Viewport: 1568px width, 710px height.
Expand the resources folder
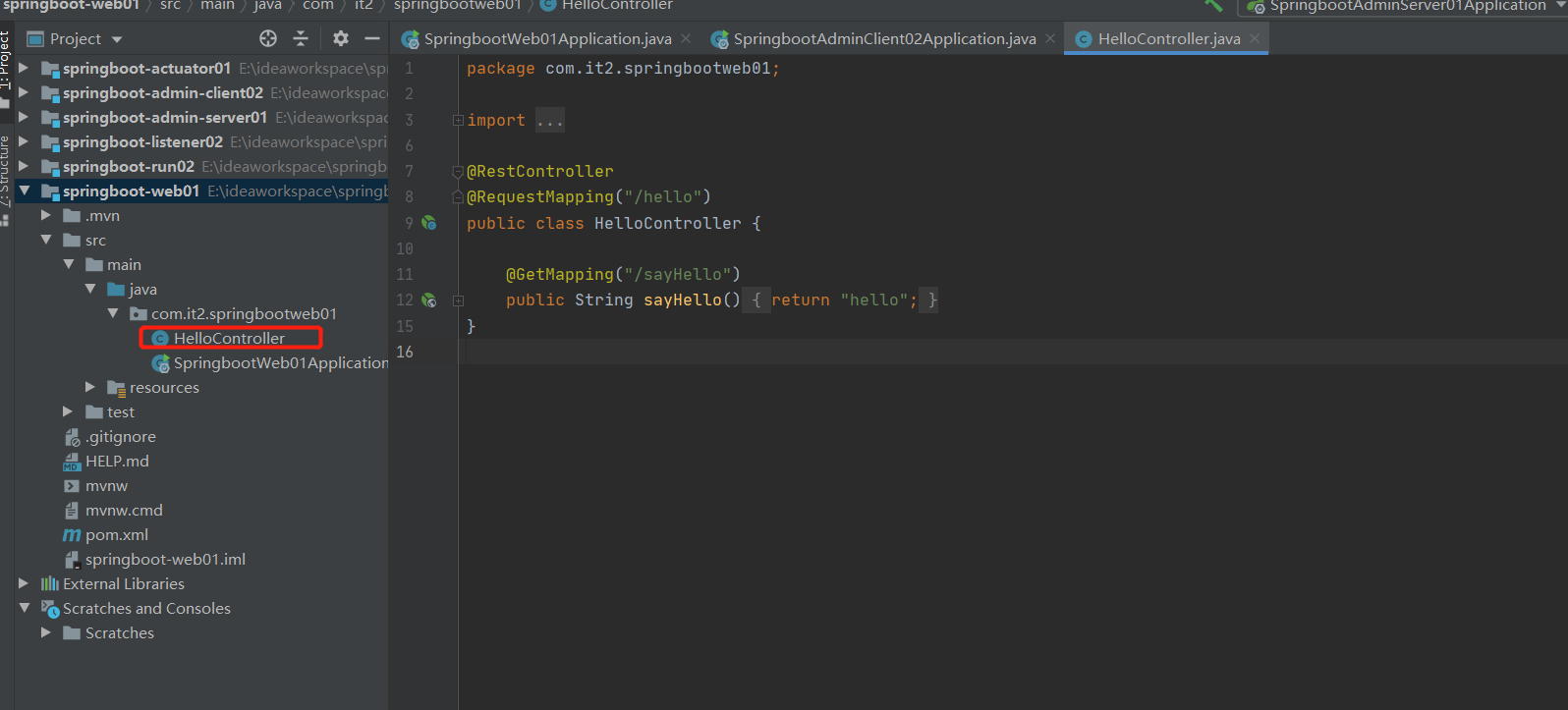pyautogui.click(x=90, y=387)
